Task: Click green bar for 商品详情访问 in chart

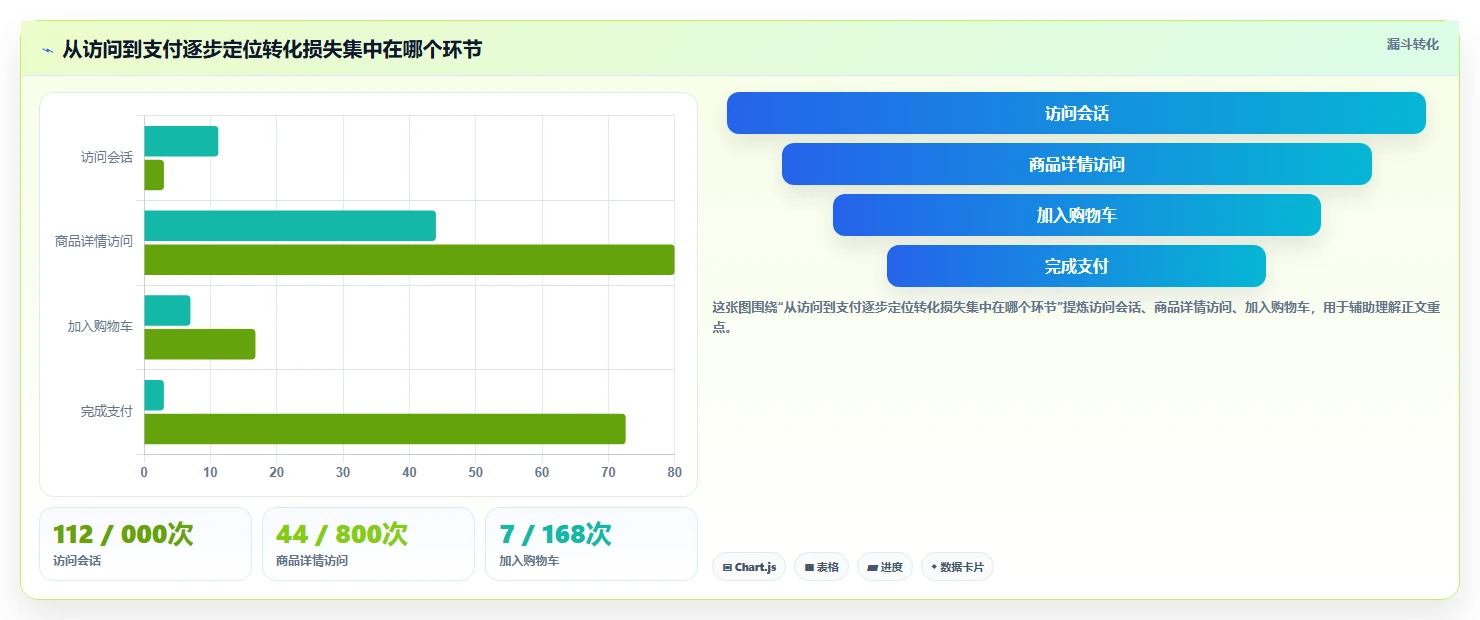Action: [x=409, y=259]
